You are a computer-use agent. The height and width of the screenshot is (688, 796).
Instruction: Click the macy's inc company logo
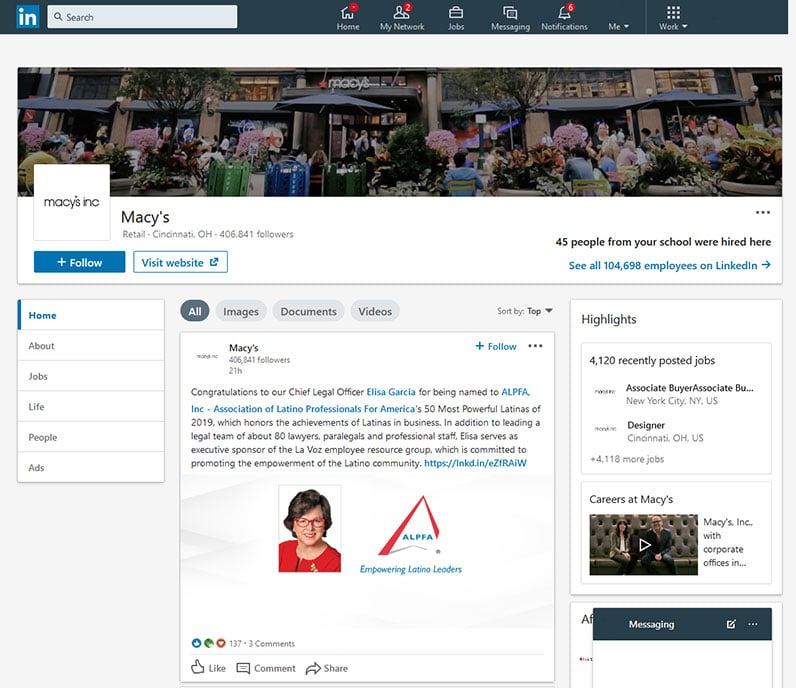point(72,202)
